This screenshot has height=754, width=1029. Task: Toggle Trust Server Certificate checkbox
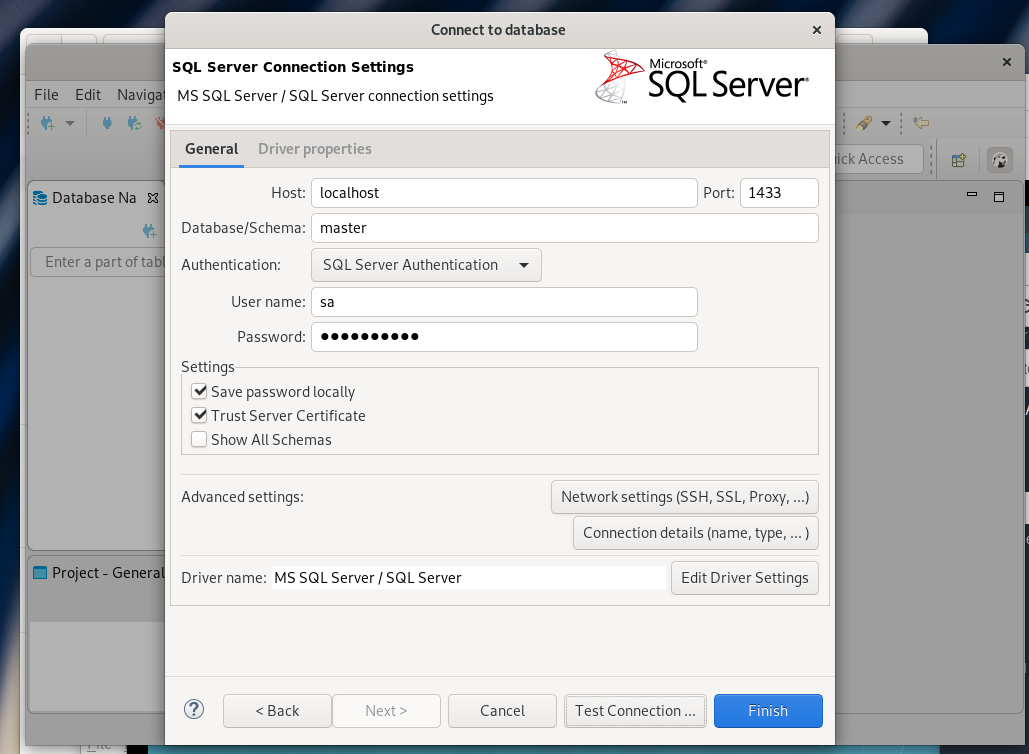click(x=200, y=415)
